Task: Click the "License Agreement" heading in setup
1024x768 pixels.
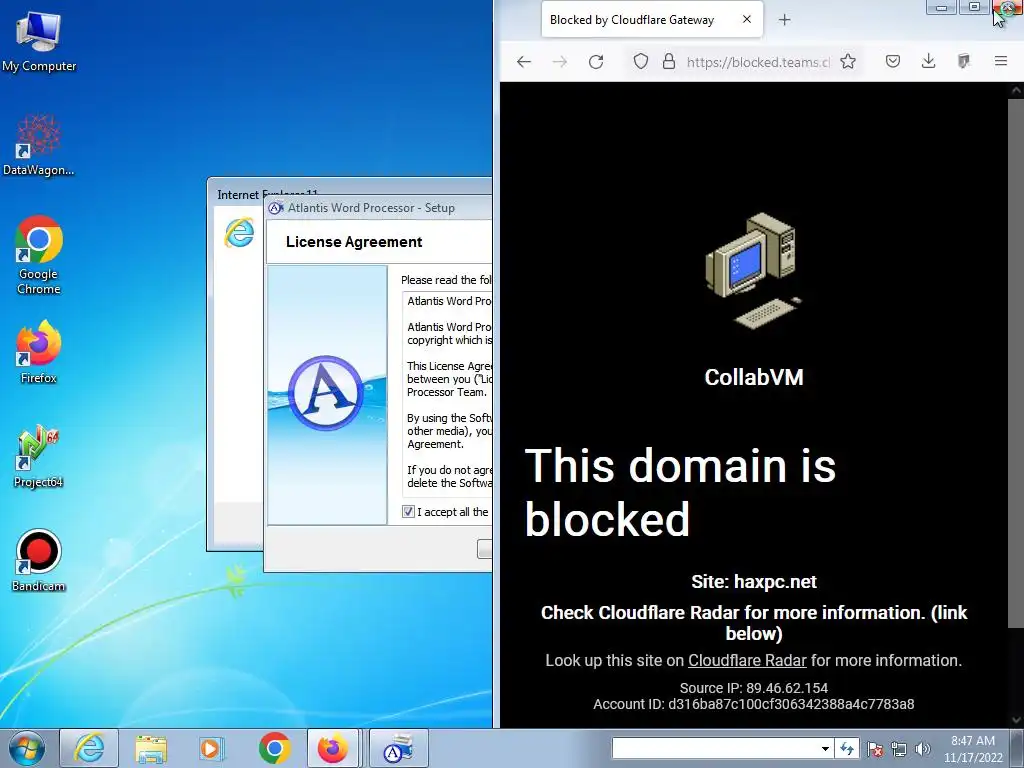Action: 354,242
